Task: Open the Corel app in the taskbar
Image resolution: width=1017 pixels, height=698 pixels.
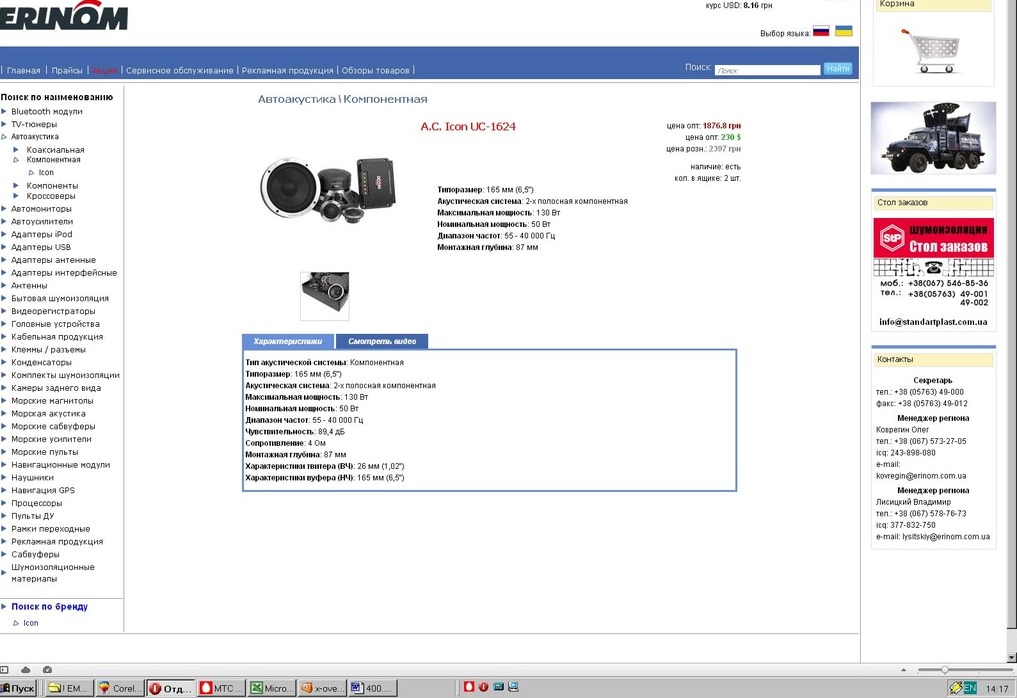Action: click(x=120, y=688)
